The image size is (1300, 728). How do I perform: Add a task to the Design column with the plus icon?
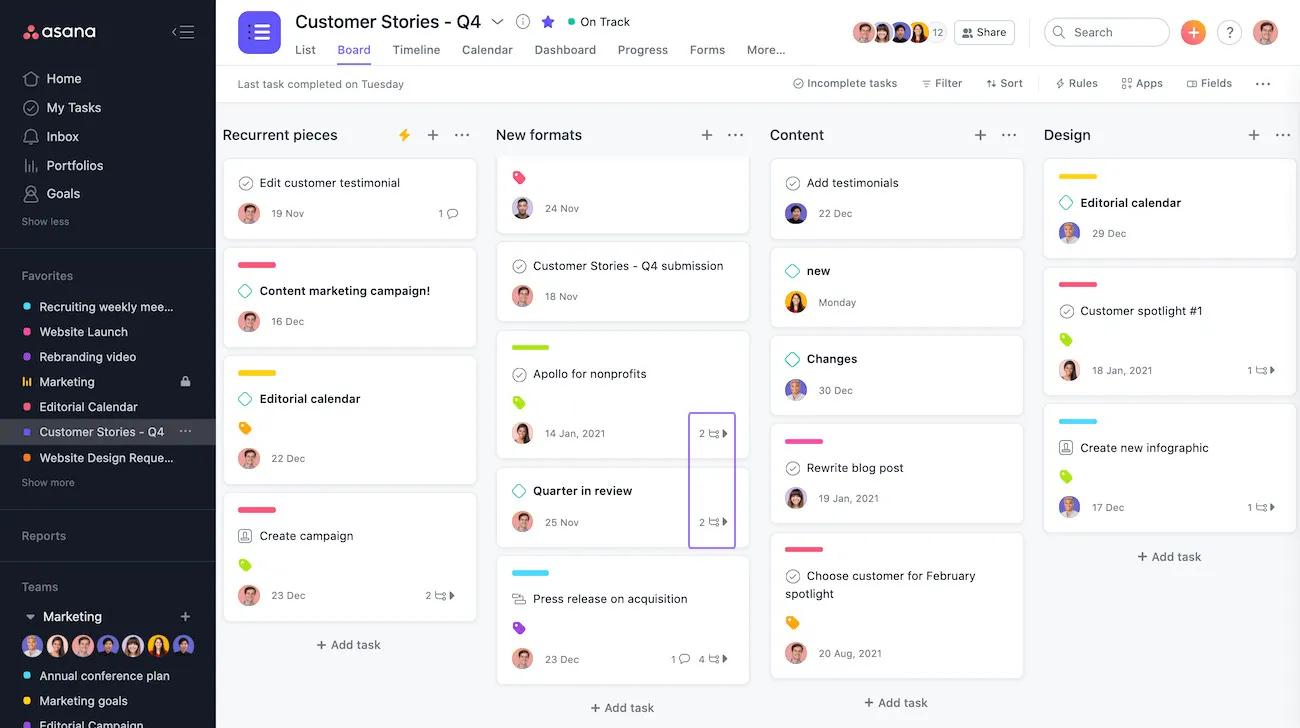pyautogui.click(x=1254, y=135)
